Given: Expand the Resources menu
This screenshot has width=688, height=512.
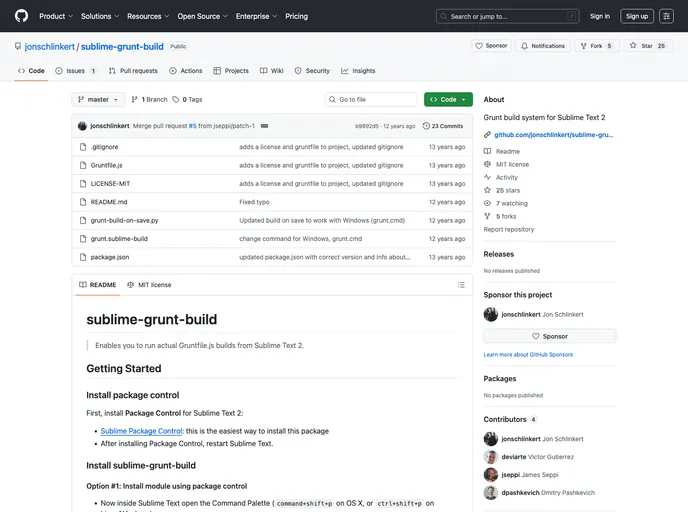Looking at the screenshot, I should 148,16.
